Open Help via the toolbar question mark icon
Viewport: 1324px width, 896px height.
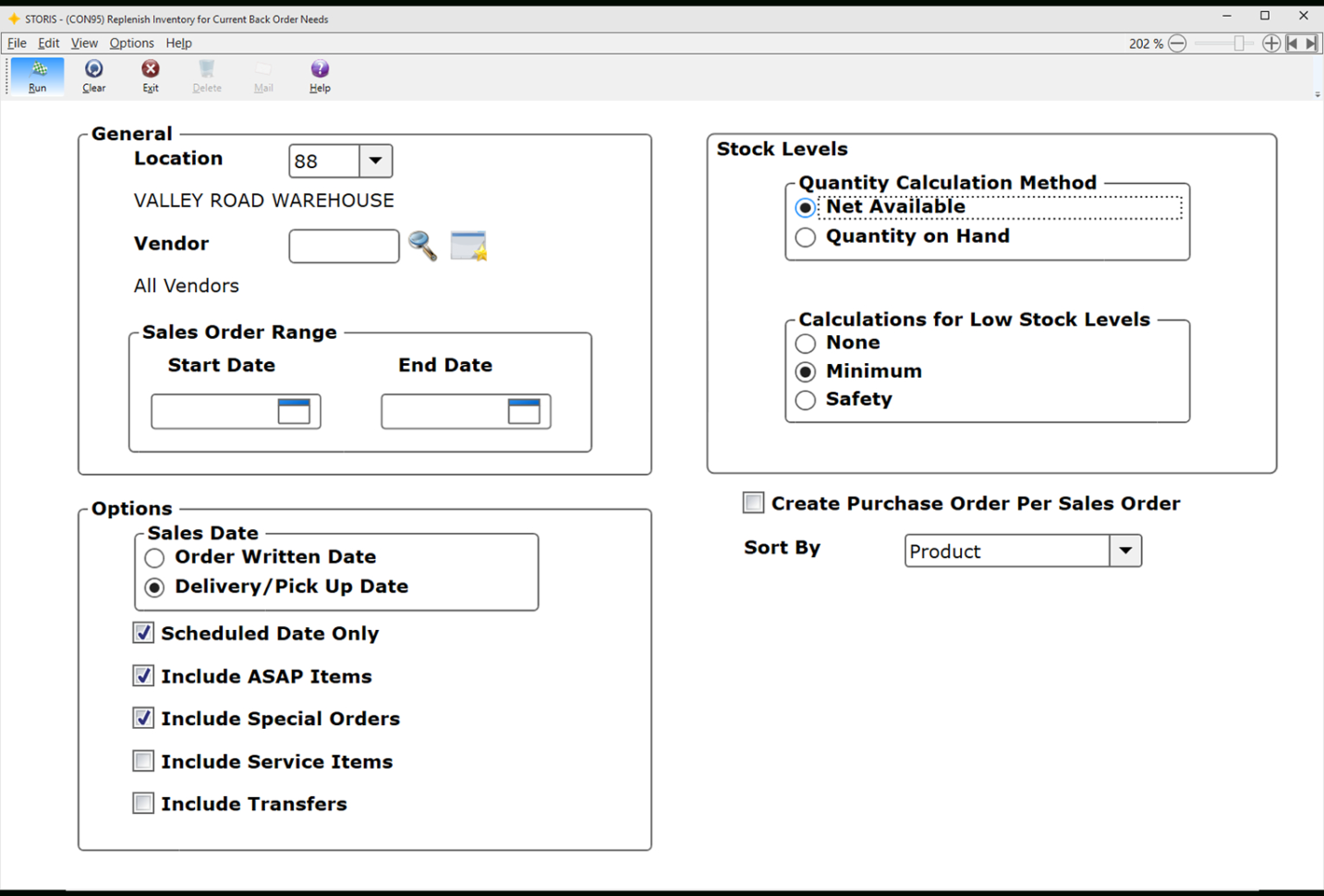click(319, 76)
